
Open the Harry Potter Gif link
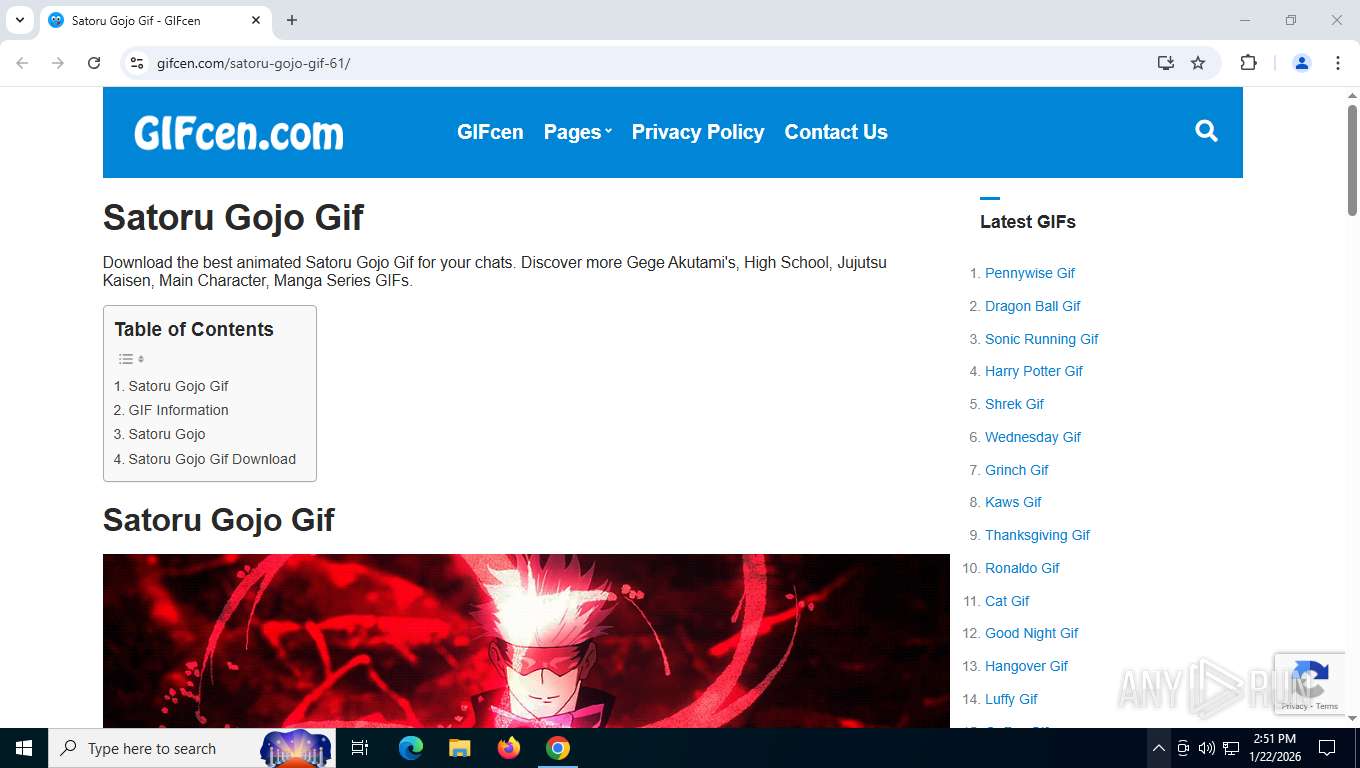point(1034,371)
